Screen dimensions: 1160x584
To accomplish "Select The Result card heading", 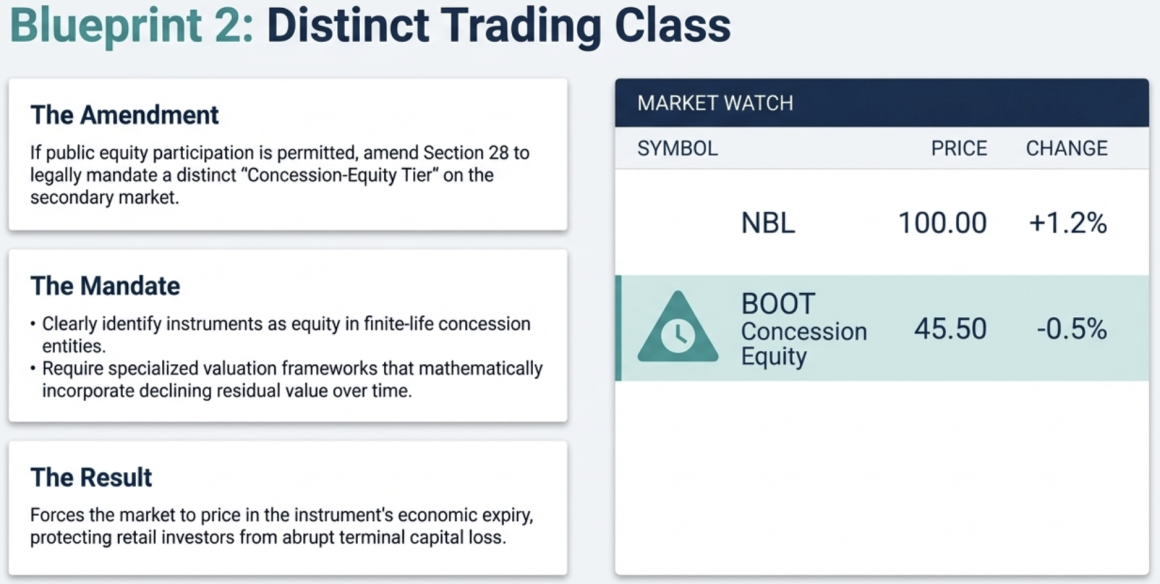I will pyautogui.click(x=92, y=477).
